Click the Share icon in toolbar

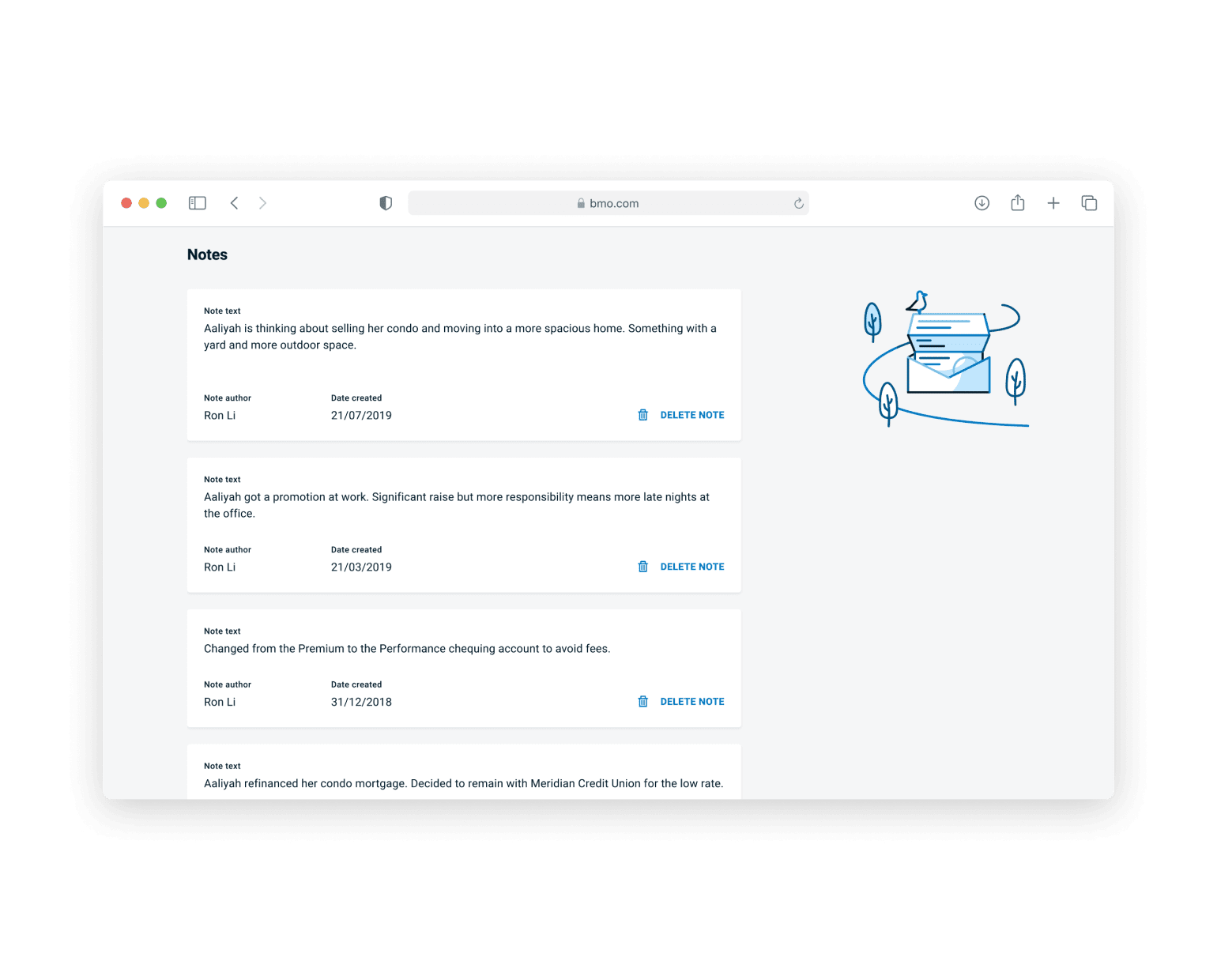(x=1018, y=203)
